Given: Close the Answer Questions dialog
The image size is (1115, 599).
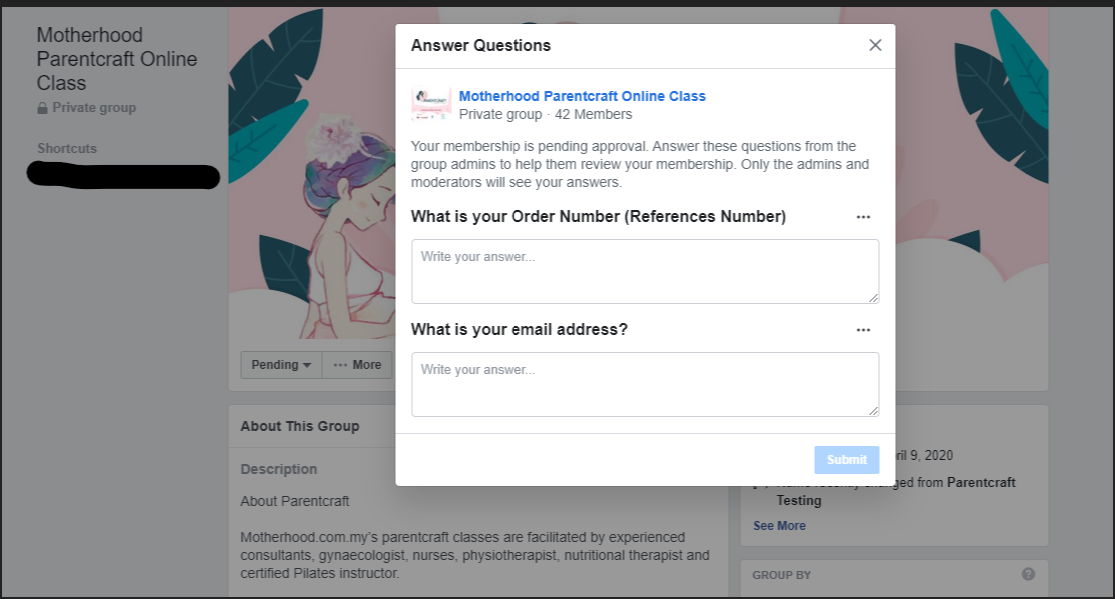Looking at the screenshot, I should coord(875,45).
